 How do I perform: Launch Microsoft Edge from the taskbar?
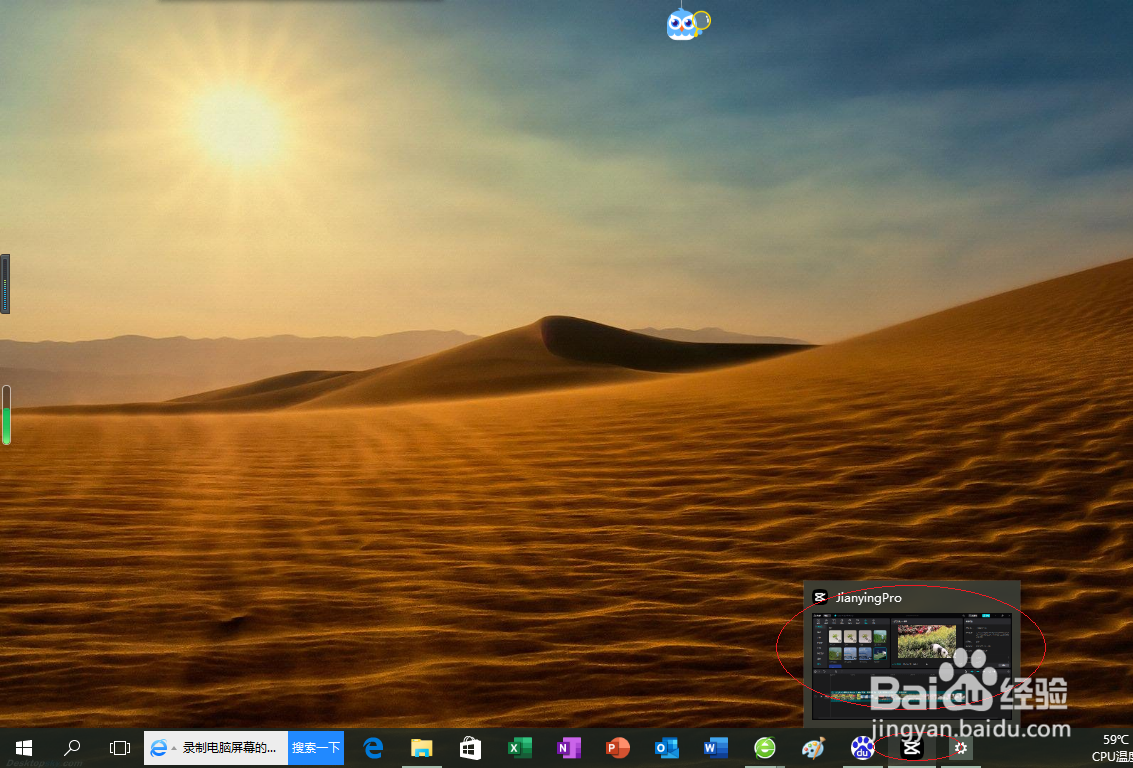(x=373, y=748)
